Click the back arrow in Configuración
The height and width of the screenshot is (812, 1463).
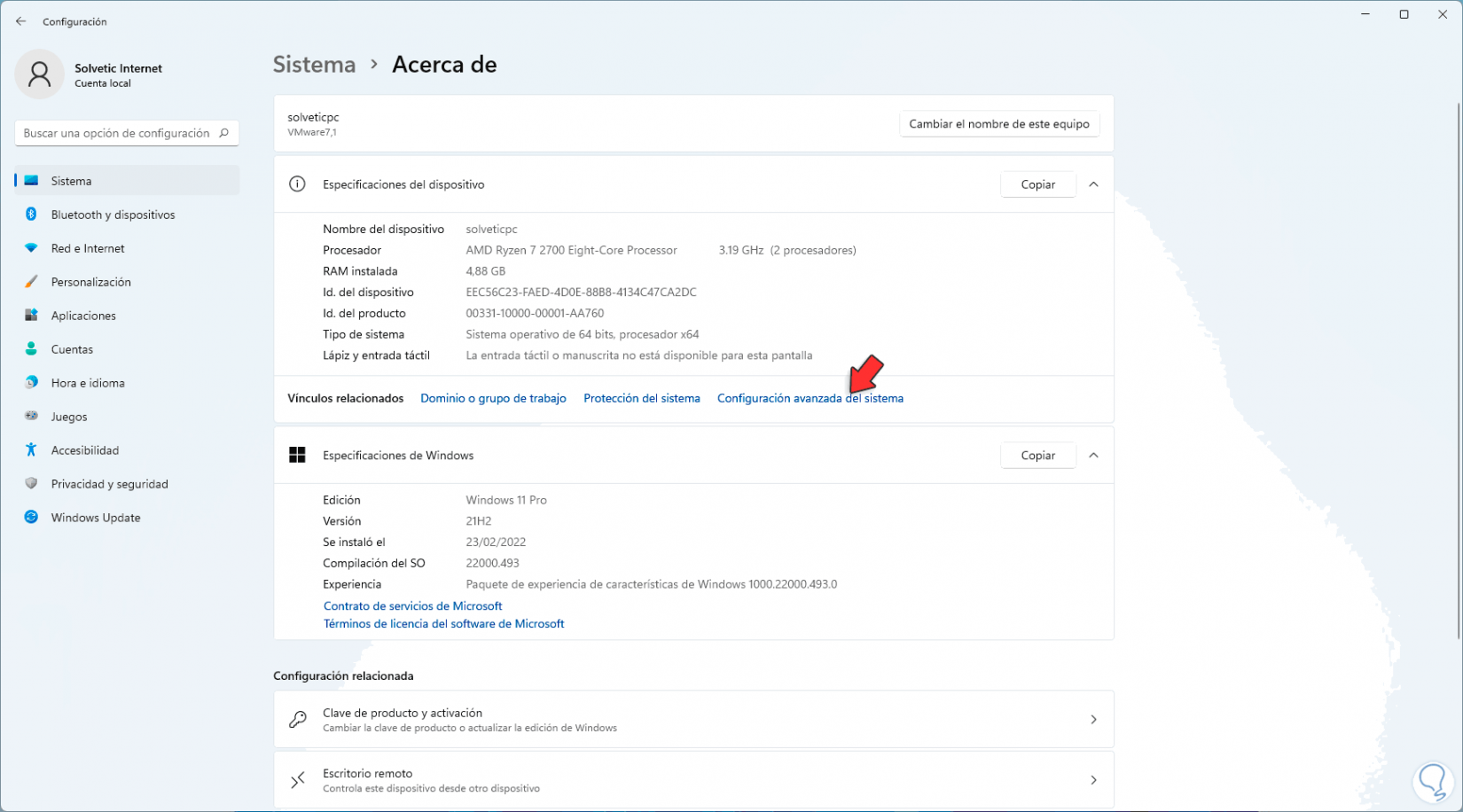[x=21, y=21]
